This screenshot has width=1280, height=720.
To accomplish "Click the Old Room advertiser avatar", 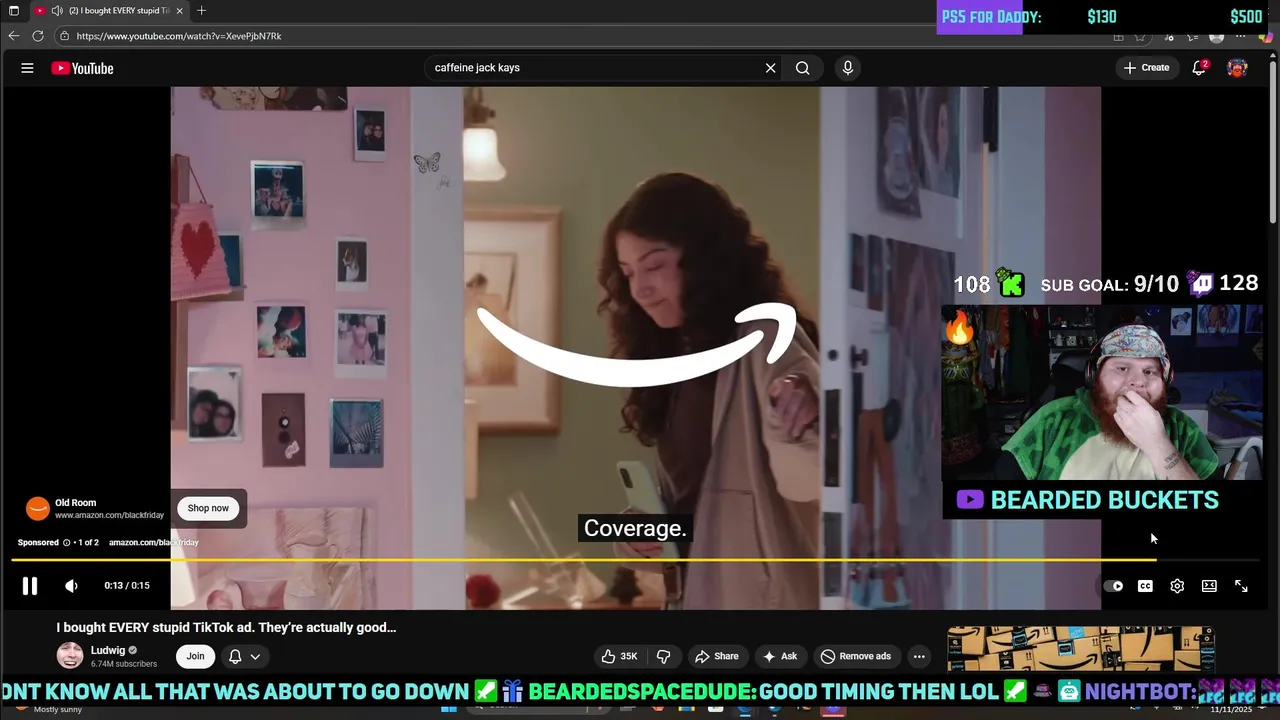I will coord(37,508).
